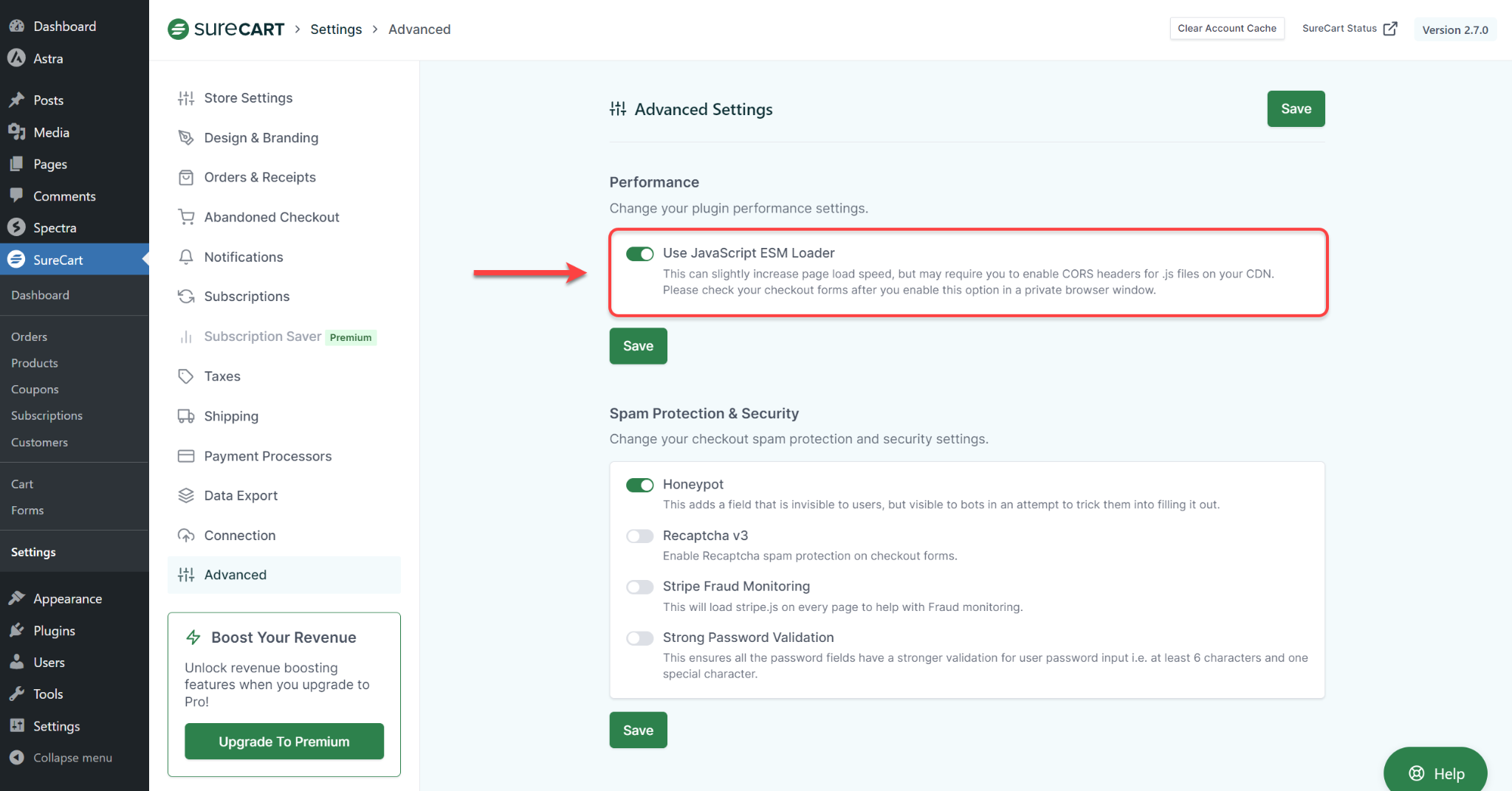Click the 'Boost Your Revenue' heading
The image size is (1512, 791).
coord(283,638)
